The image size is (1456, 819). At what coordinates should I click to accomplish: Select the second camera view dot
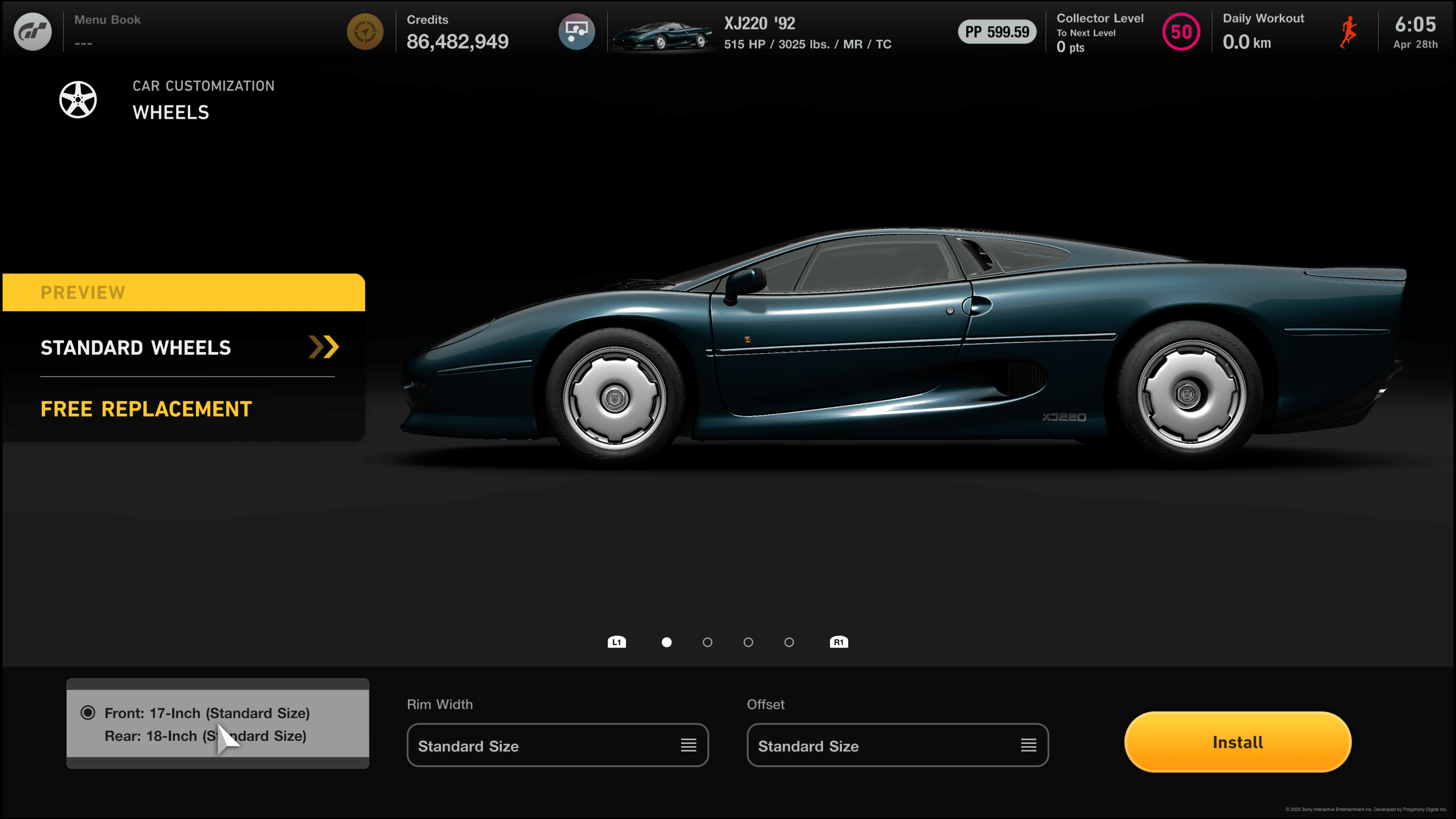[708, 642]
